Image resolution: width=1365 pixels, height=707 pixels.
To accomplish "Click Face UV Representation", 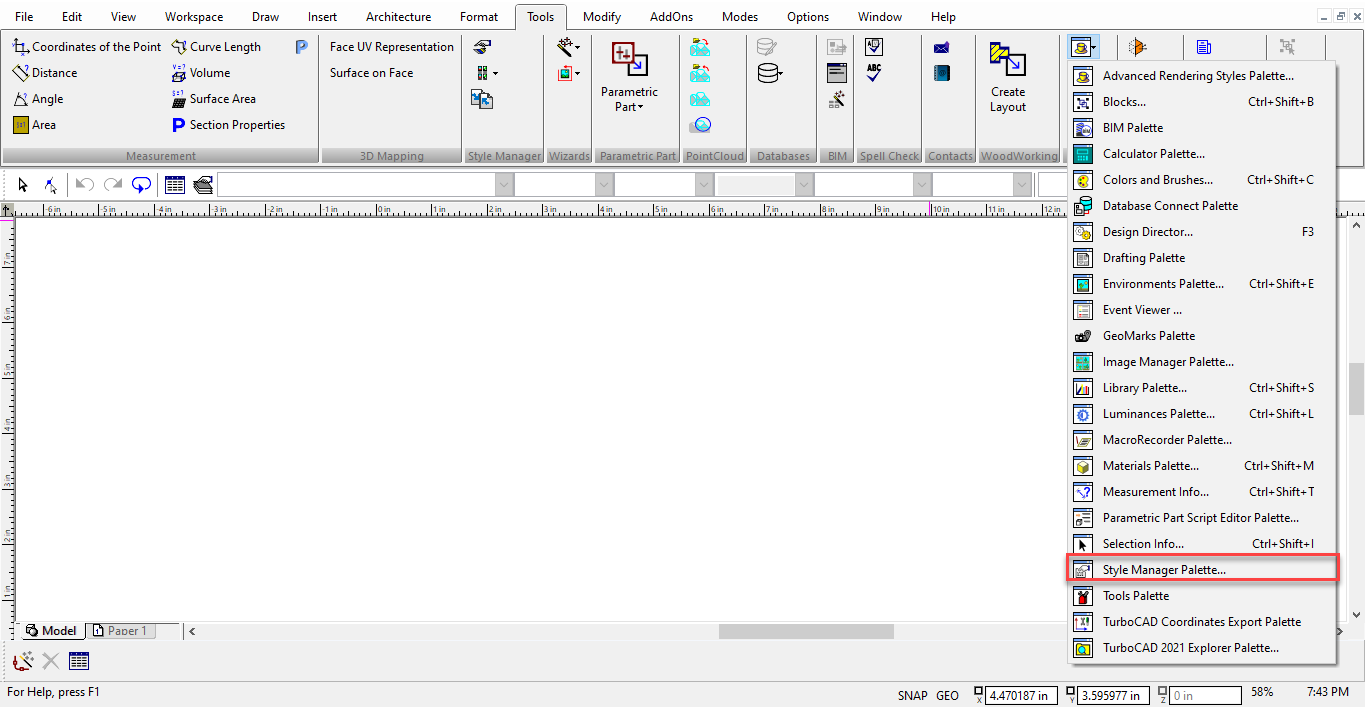I will coord(391,47).
